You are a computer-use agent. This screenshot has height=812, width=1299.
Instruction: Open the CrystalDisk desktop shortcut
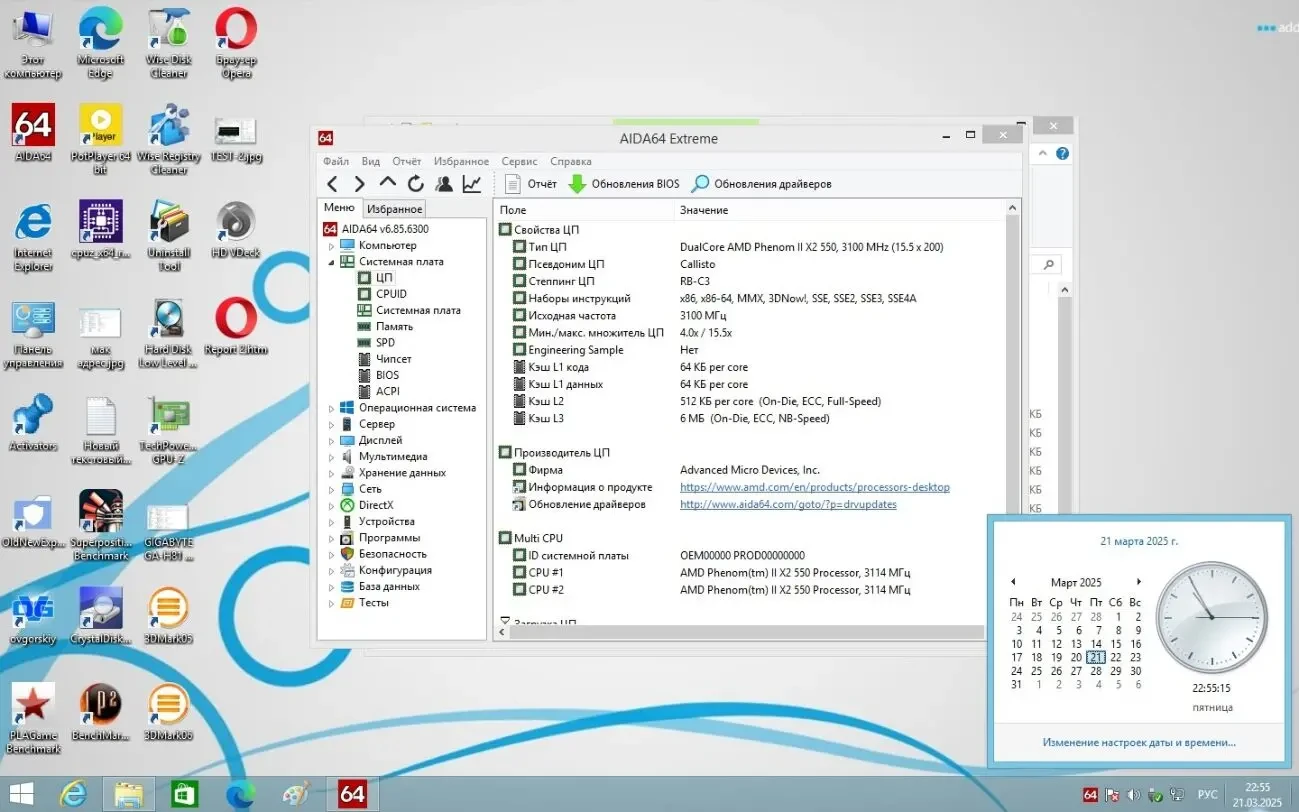[x=100, y=614]
